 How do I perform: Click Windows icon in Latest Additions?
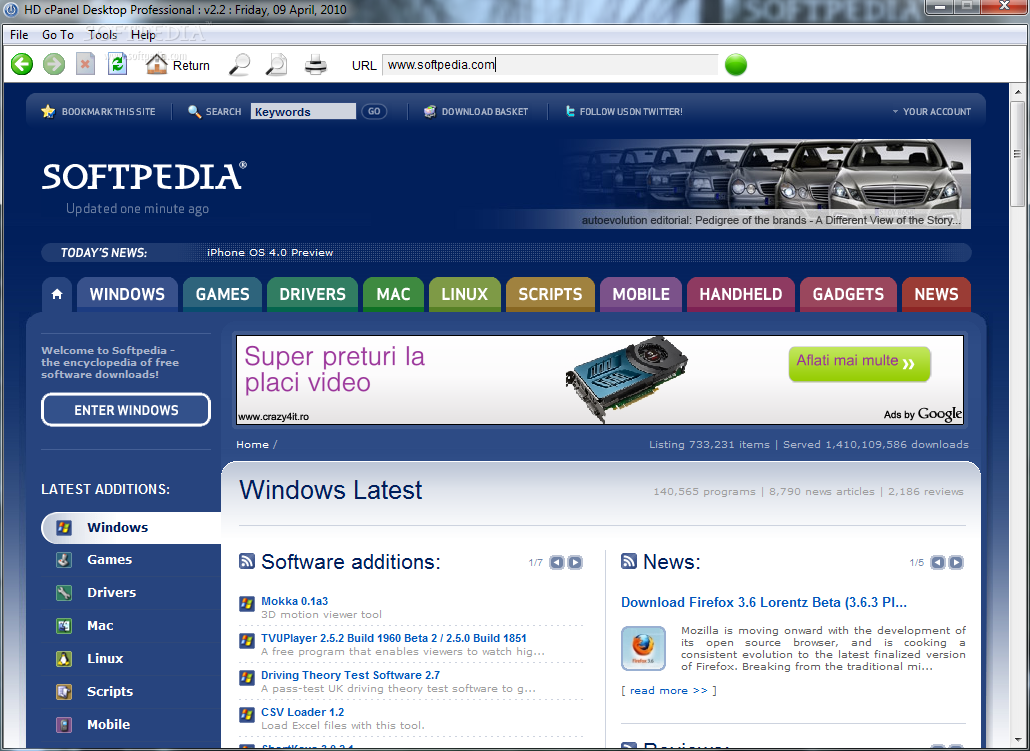(64, 528)
